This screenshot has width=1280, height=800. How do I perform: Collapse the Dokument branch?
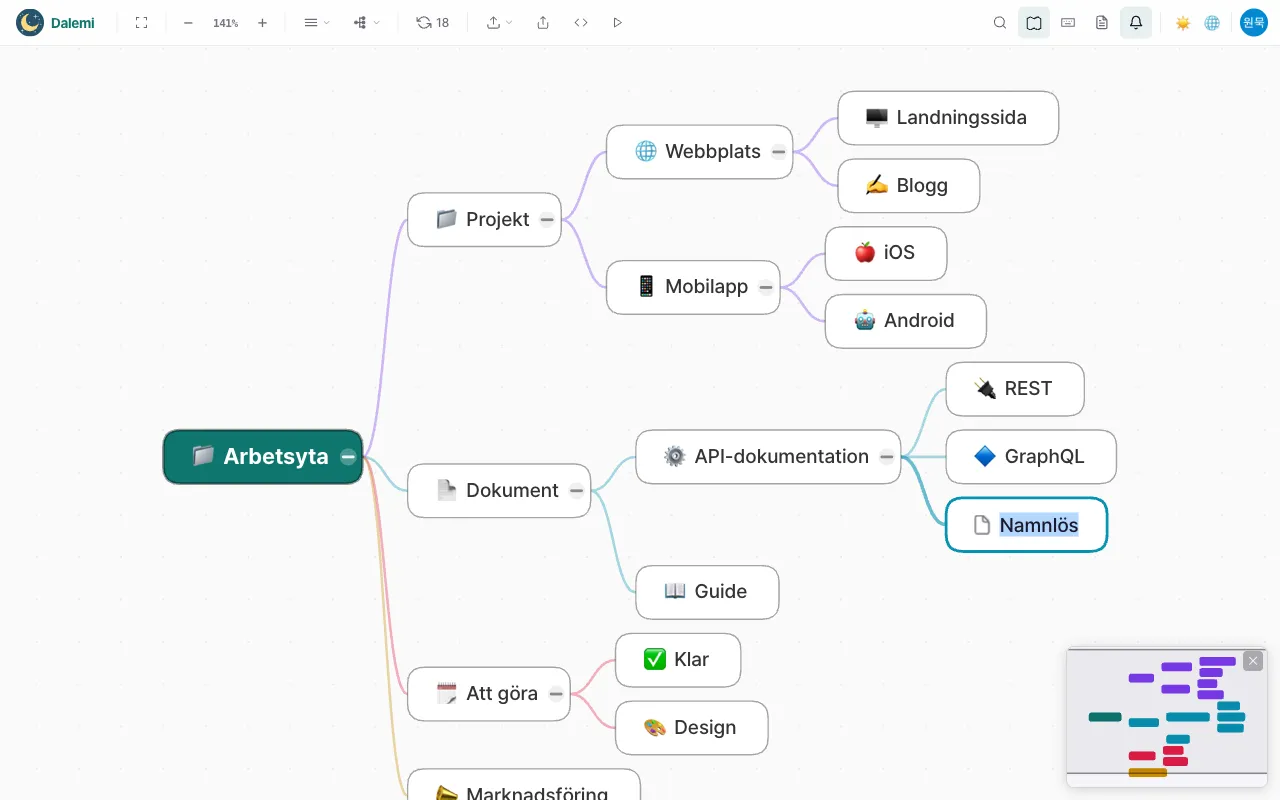pyautogui.click(x=577, y=490)
